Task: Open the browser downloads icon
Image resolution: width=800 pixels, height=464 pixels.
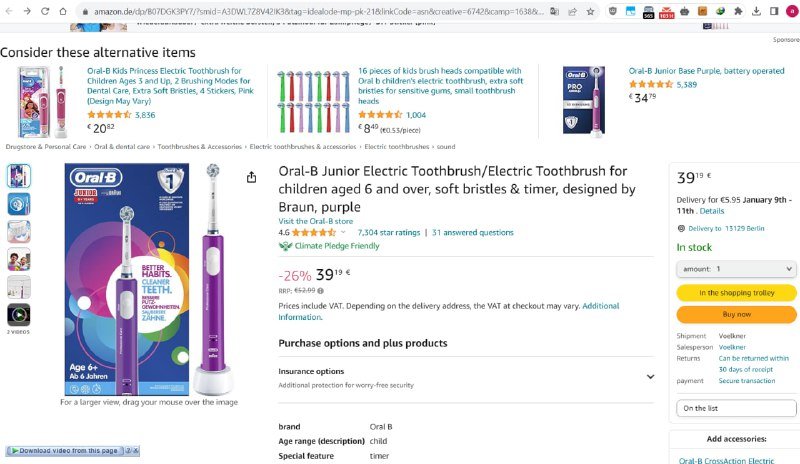Action: click(756, 11)
